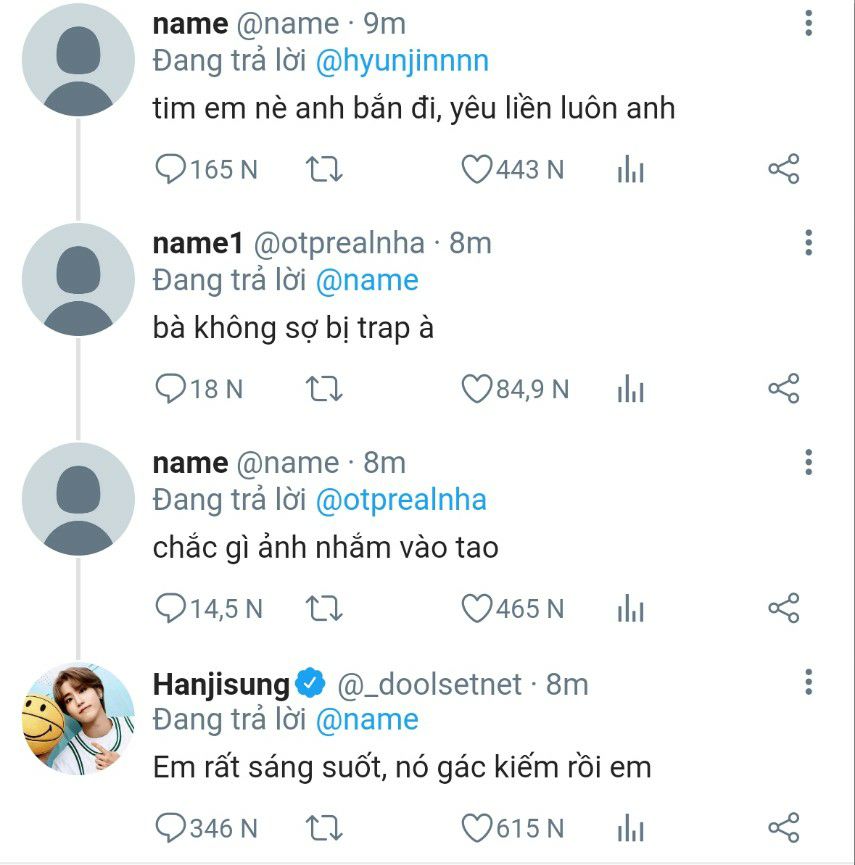The height and width of the screenshot is (865, 855).
Task: View analytics of the "tim em nè" tweet
Action: click(630, 170)
